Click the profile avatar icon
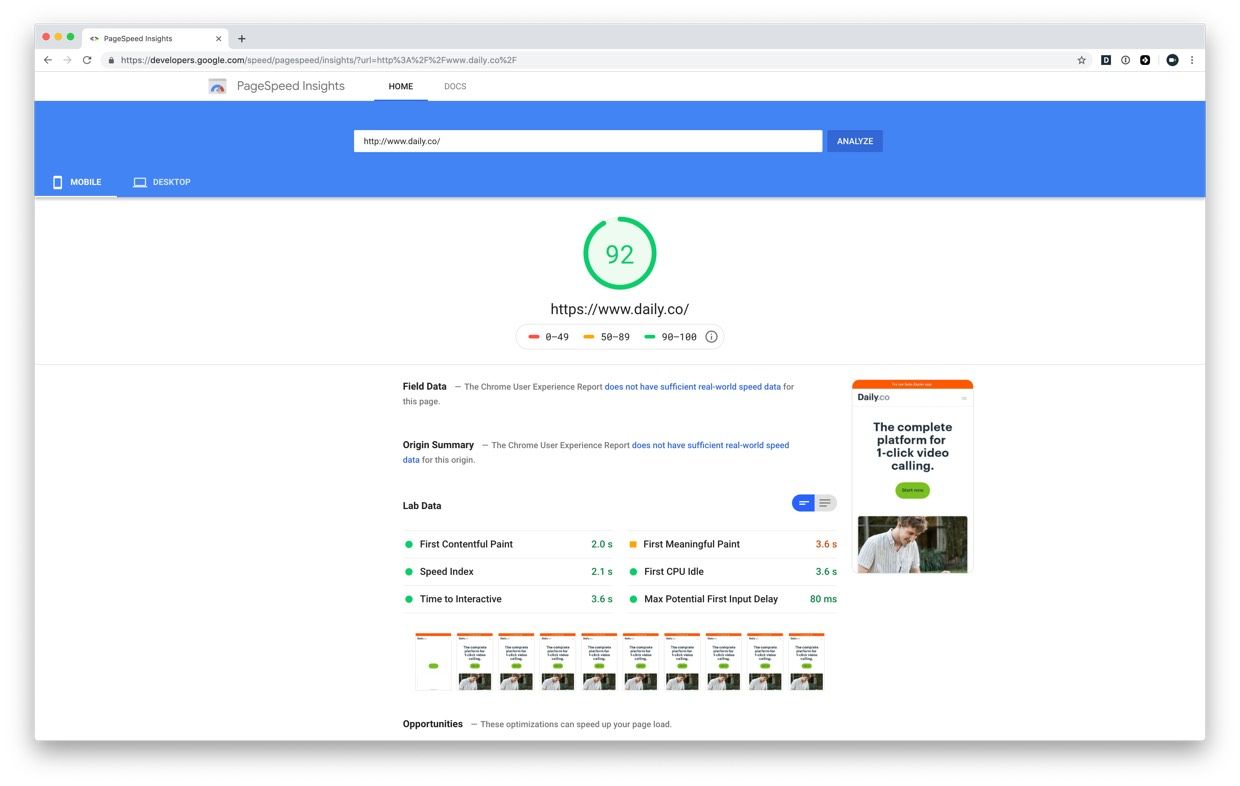The image size is (1240, 786). pos(1172,60)
